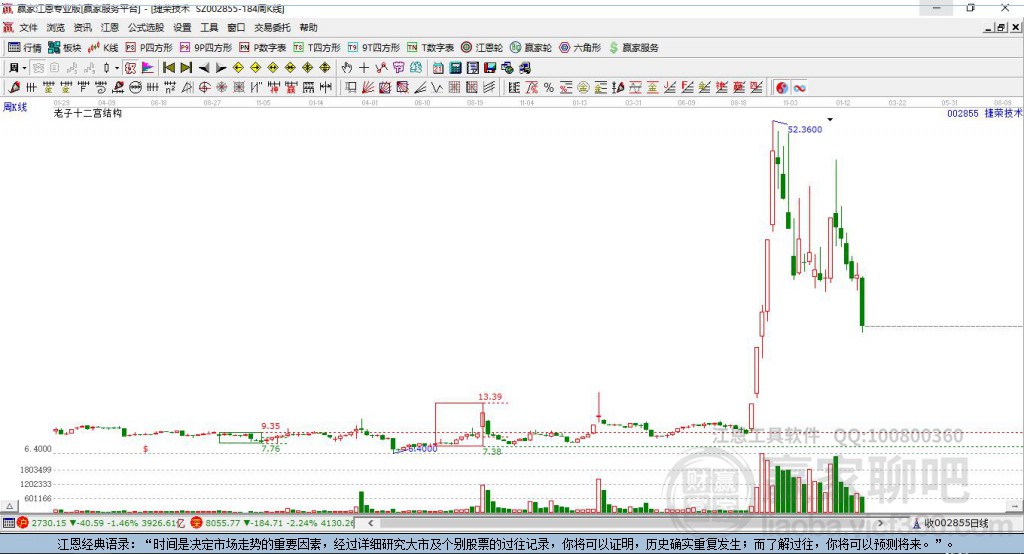
Task: Open the T四方形 tool
Action: click(x=317, y=48)
